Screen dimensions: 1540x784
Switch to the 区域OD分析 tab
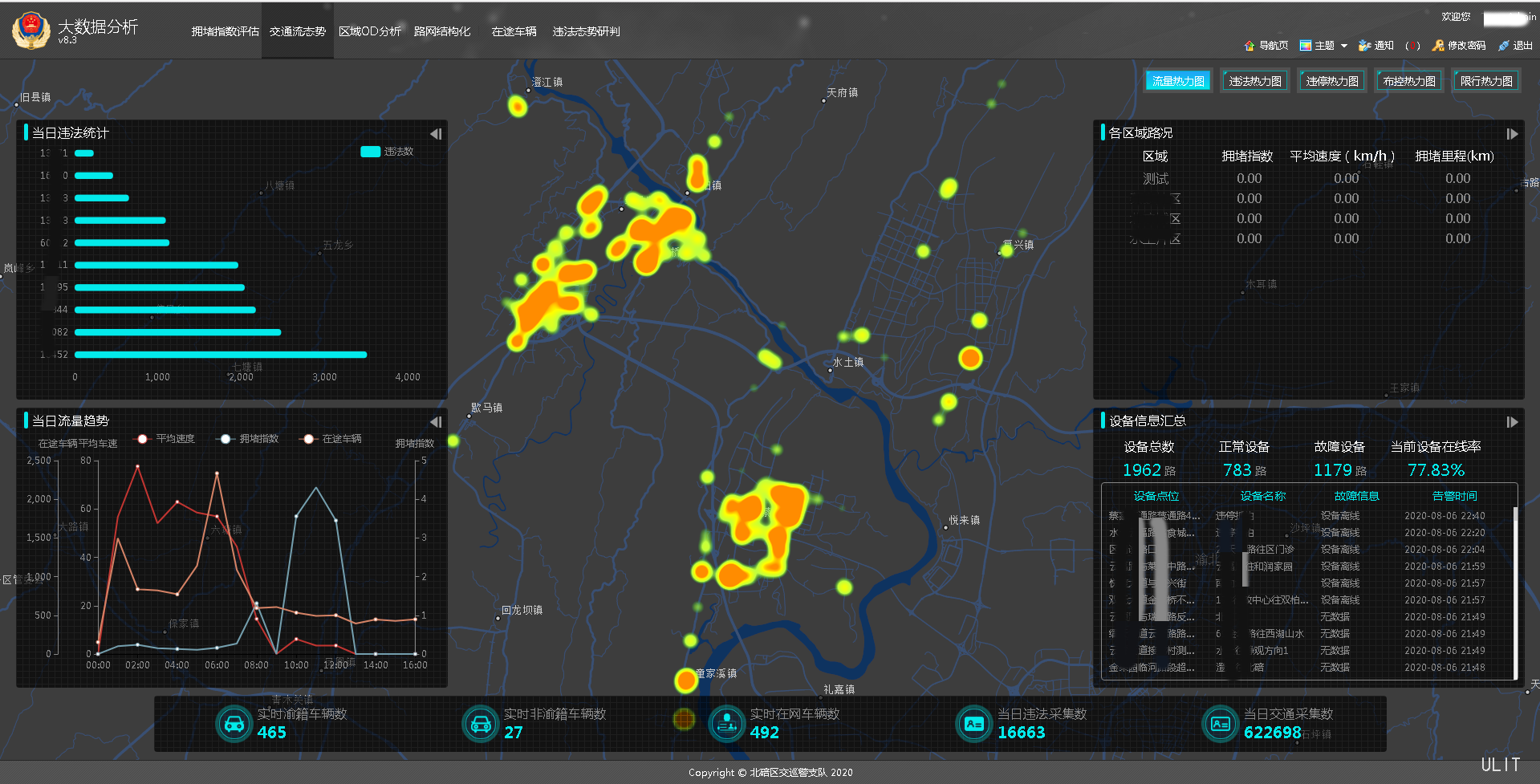click(369, 31)
